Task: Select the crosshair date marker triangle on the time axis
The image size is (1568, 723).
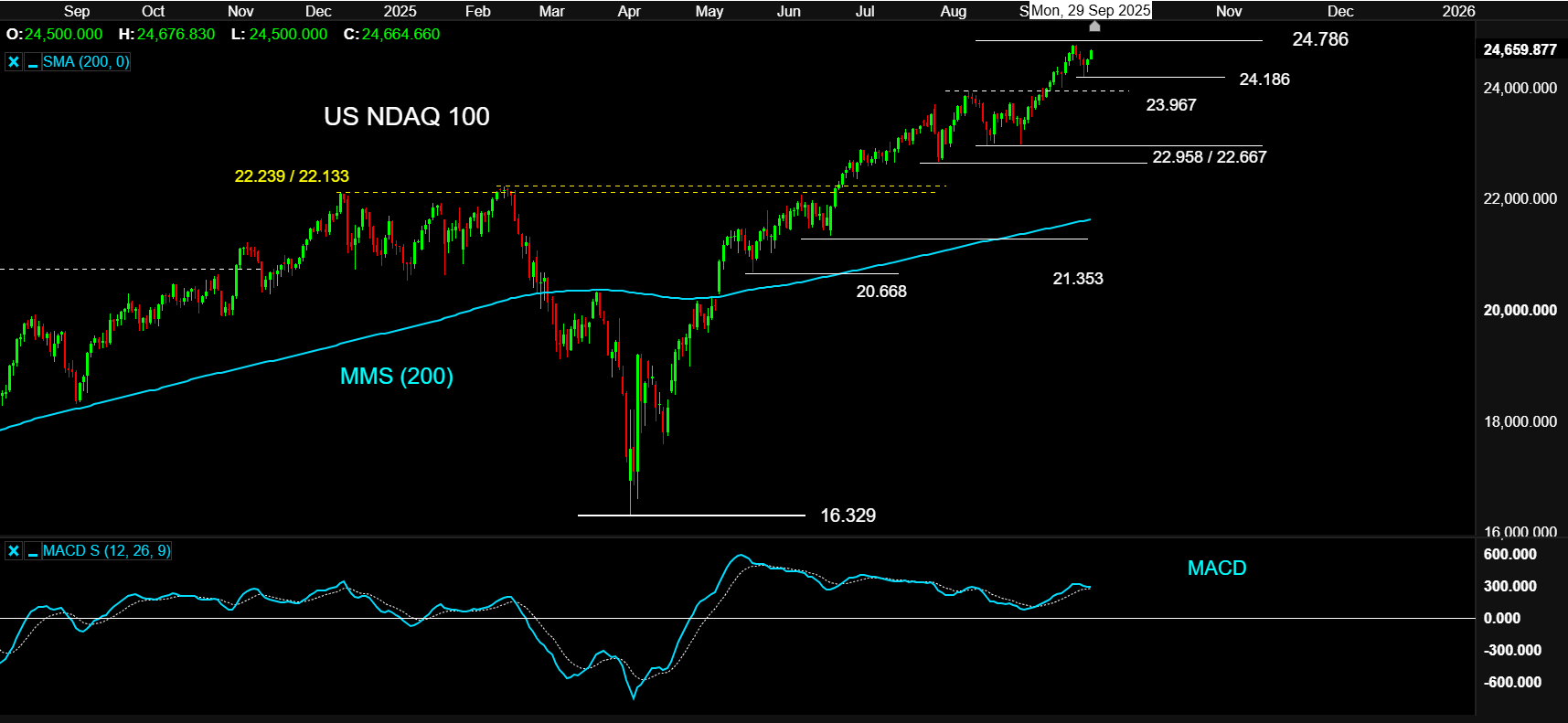Action: pyautogui.click(x=1094, y=27)
